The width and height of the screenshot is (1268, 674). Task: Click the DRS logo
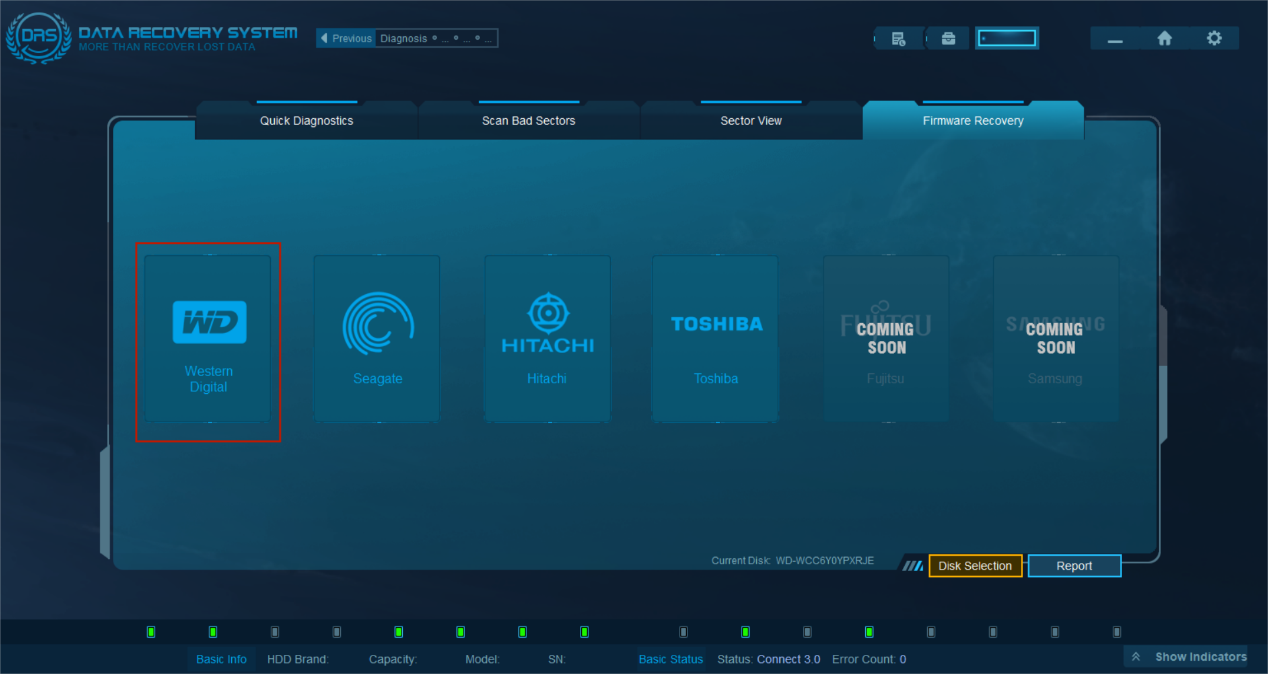tap(37, 39)
